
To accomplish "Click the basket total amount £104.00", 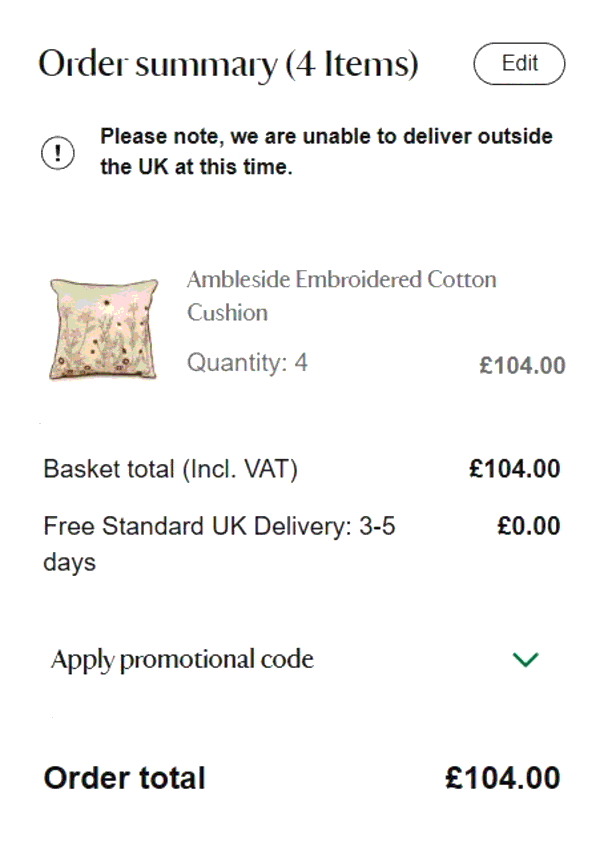I will pos(516,468).
